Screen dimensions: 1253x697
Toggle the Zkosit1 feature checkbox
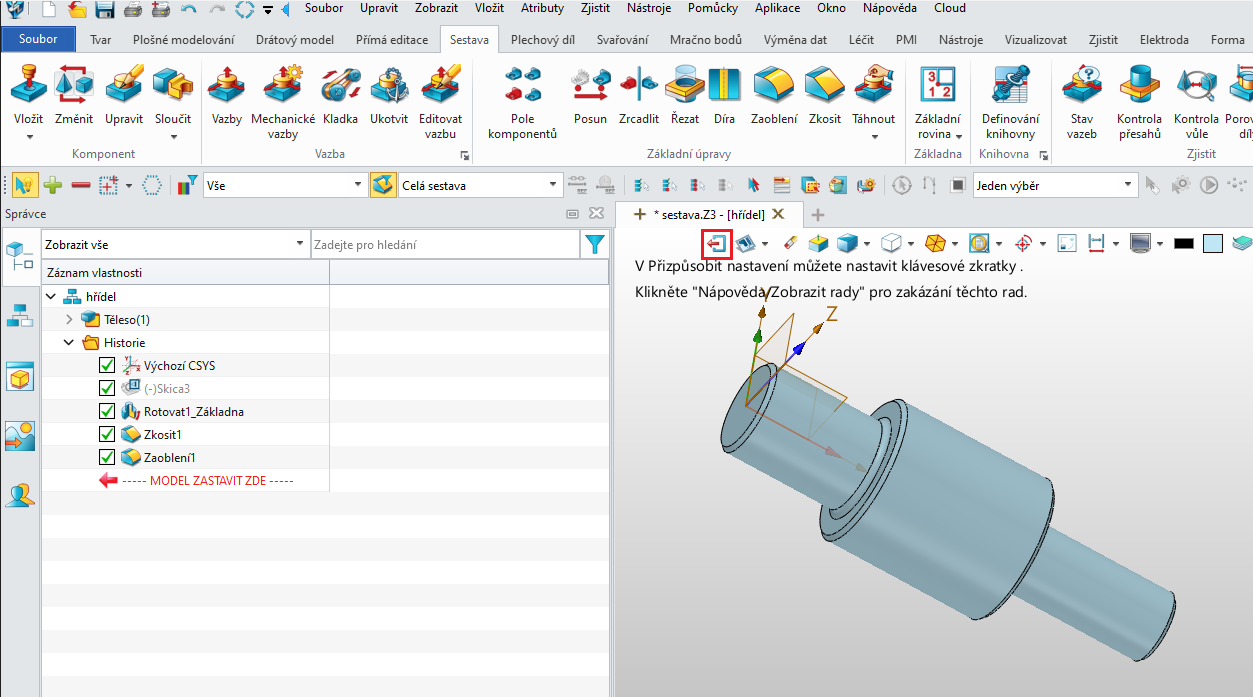point(107,434)
